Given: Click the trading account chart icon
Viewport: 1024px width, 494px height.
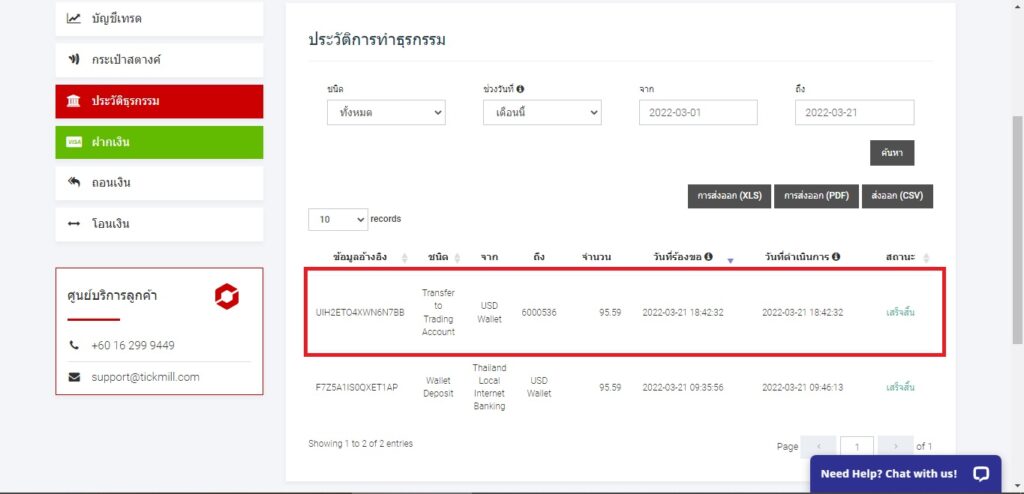Looking at the screenshot, I should tap(74, 18).
